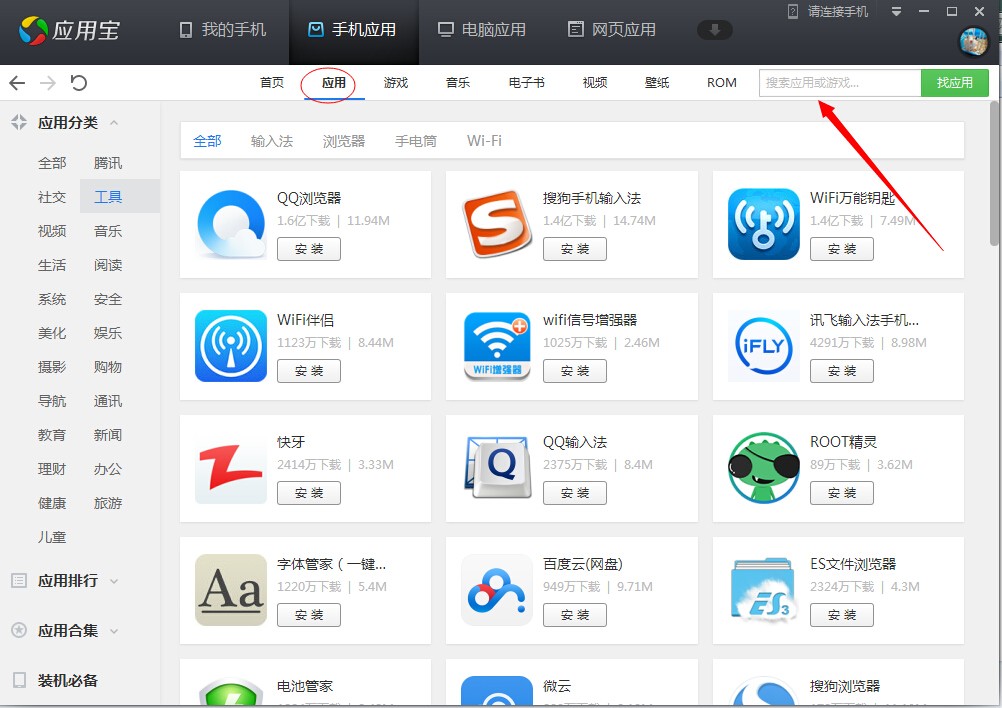1002x708 pixels.
Task: Select 摄影 category in sidebar
Action: click(x=52, y=367)
